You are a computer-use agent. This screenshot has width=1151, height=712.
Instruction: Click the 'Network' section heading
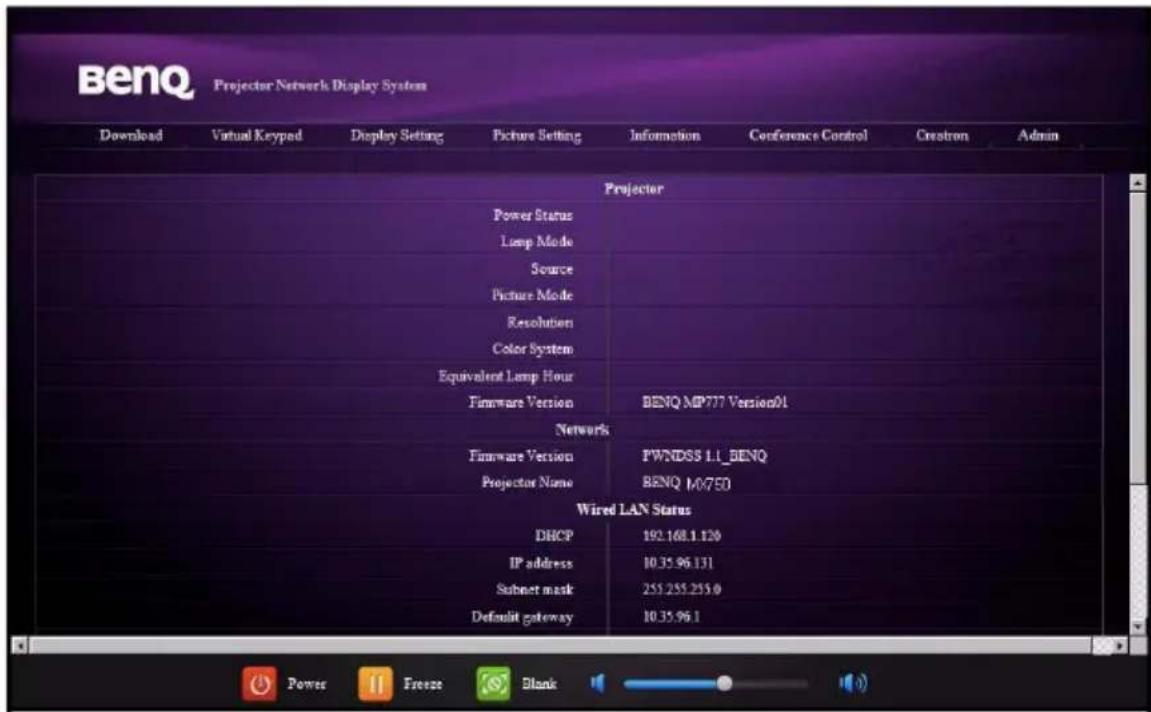click(582, 429)
